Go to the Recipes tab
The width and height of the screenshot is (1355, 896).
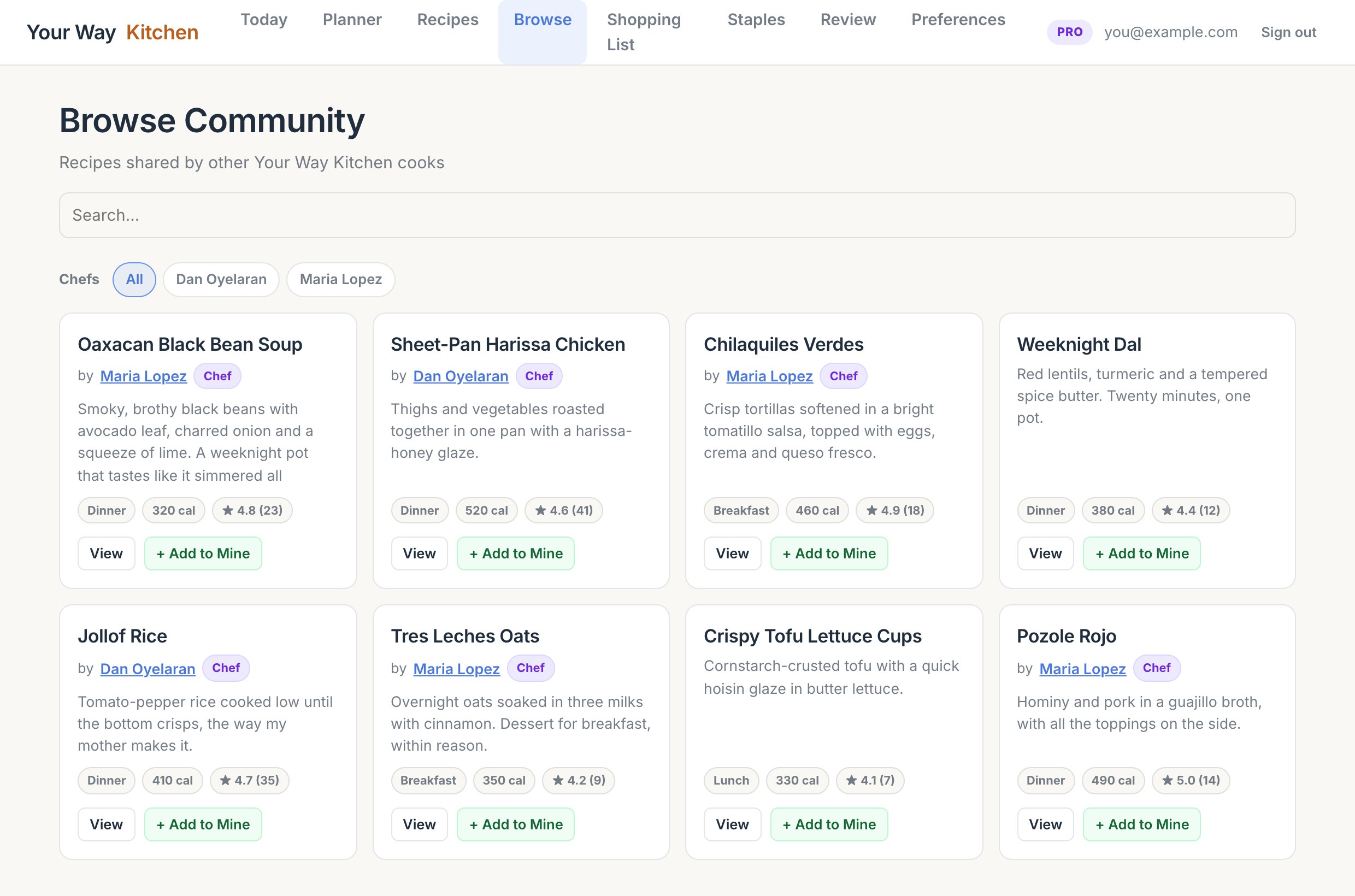447,20
